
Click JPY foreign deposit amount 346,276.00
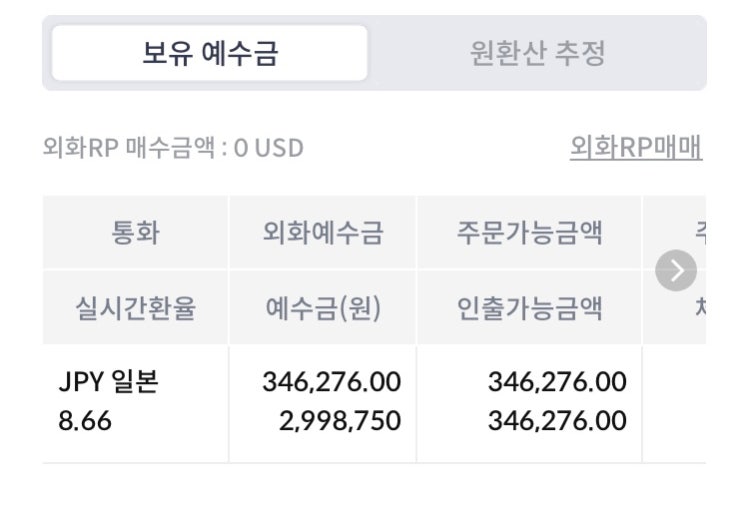331,381
